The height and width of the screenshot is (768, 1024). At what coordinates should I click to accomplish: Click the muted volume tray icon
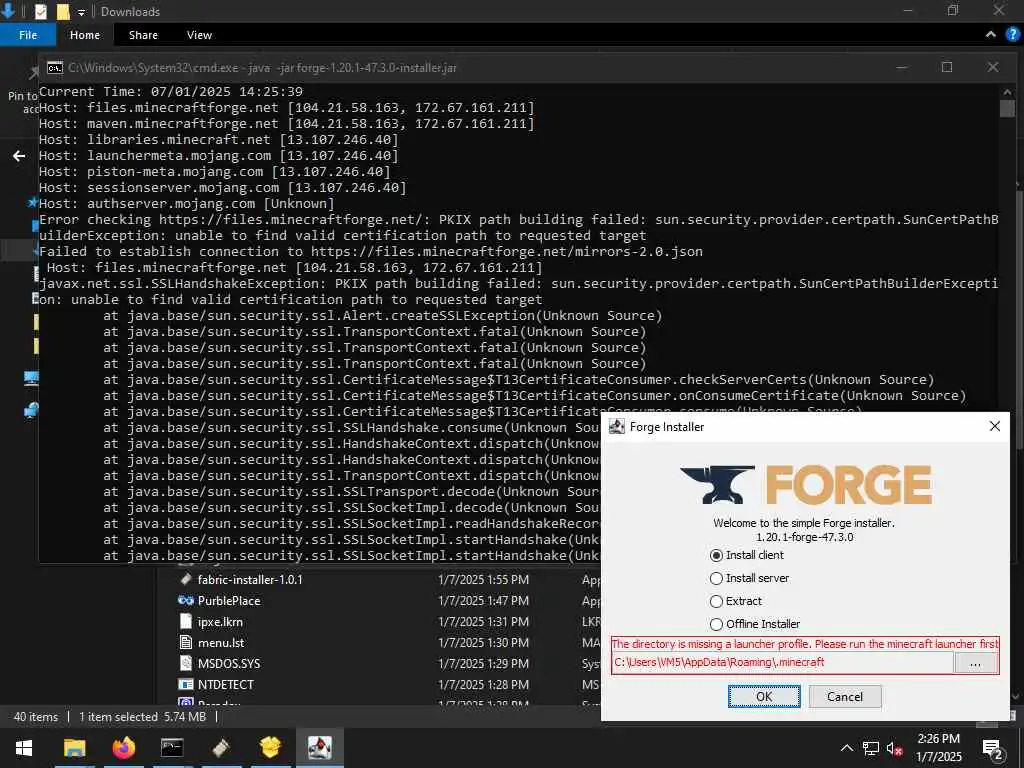895,748
